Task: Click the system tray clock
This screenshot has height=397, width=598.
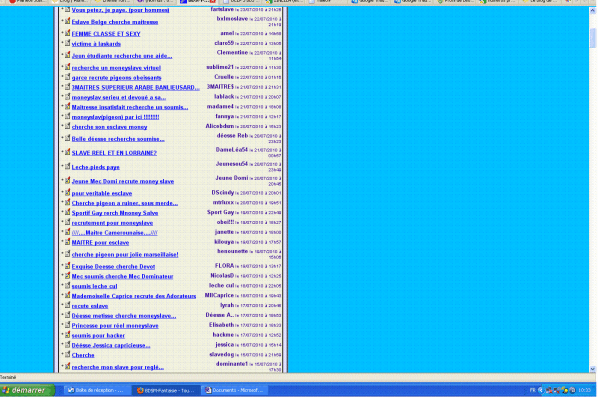Action: click(x=584, y=390)
